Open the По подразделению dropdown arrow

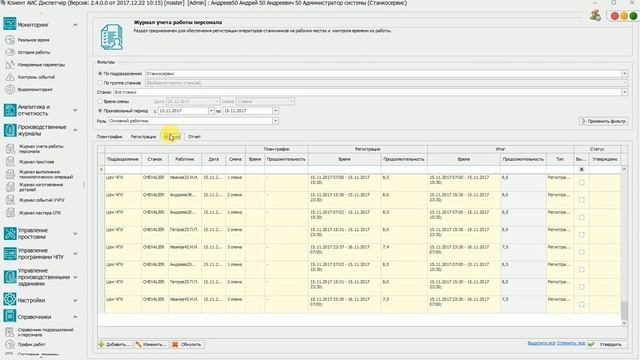click(x=624, y=73)
